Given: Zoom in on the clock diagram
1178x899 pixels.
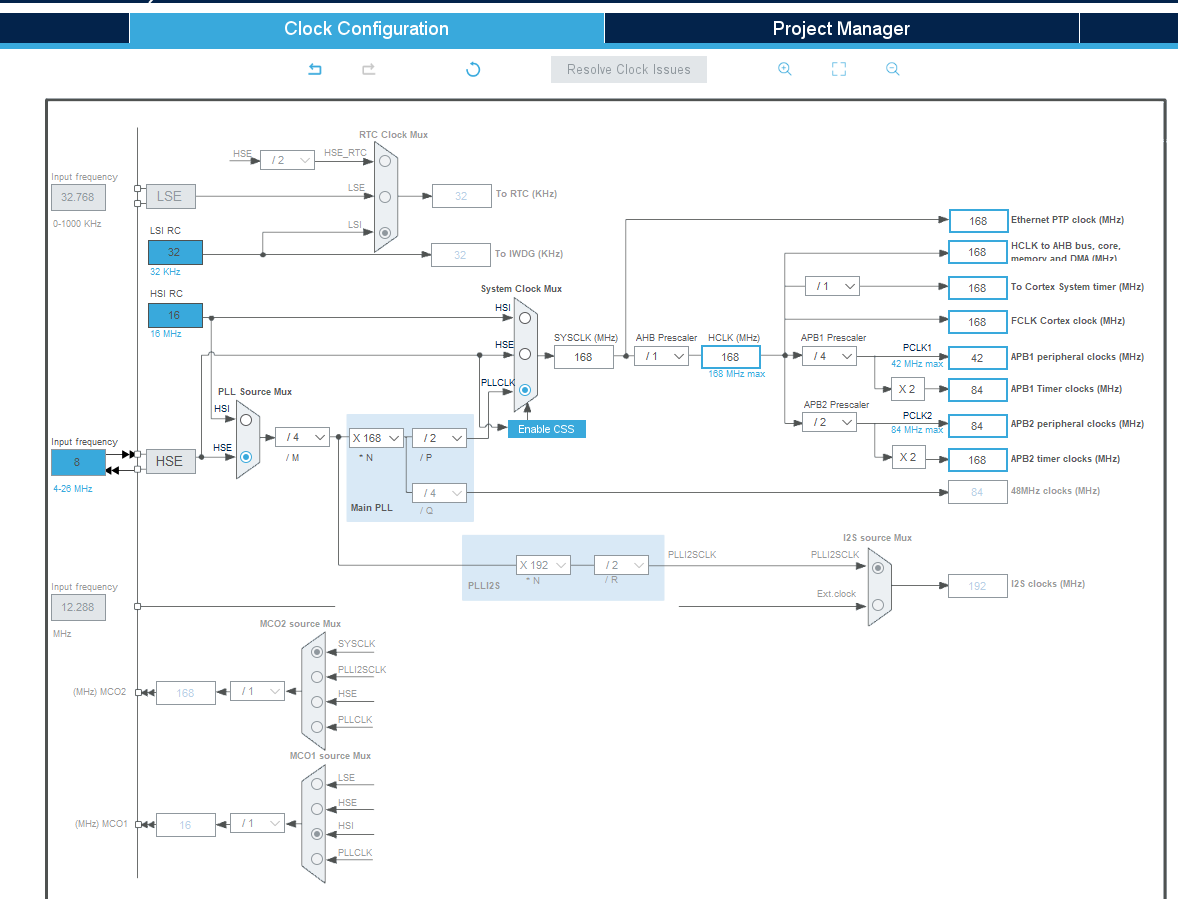Looking at the screenshot, I should click(784, 69).
